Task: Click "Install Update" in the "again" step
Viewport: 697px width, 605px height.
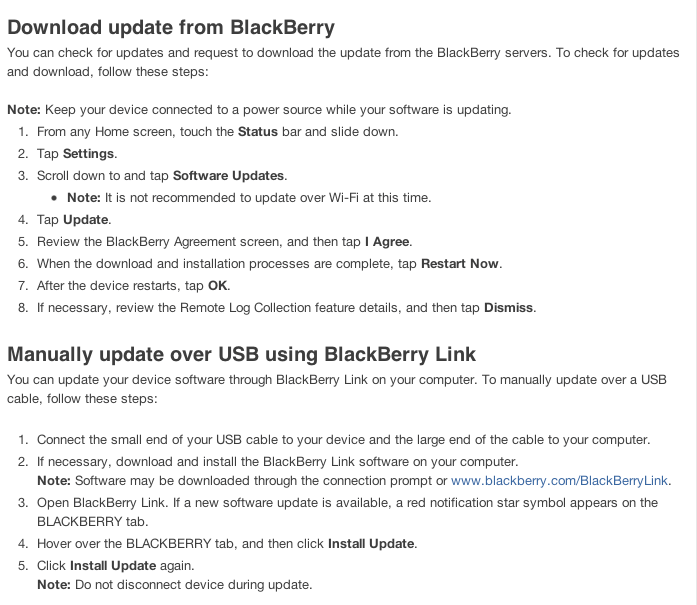Action: 111,566
